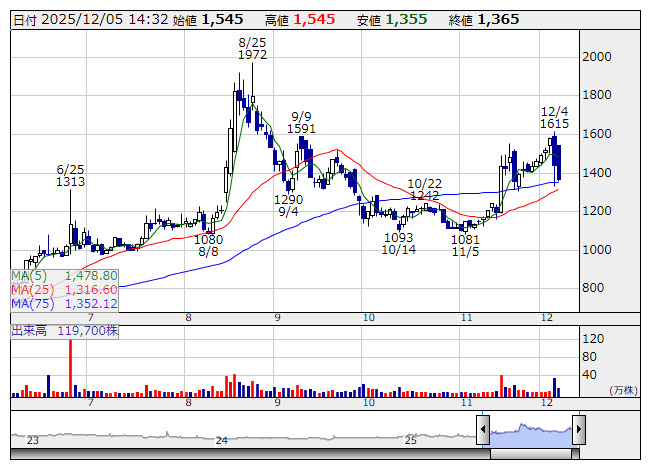This screenshot has height=470, width=653.
Task: Click the 9/9 high label 1591
Action: (301, 129)
